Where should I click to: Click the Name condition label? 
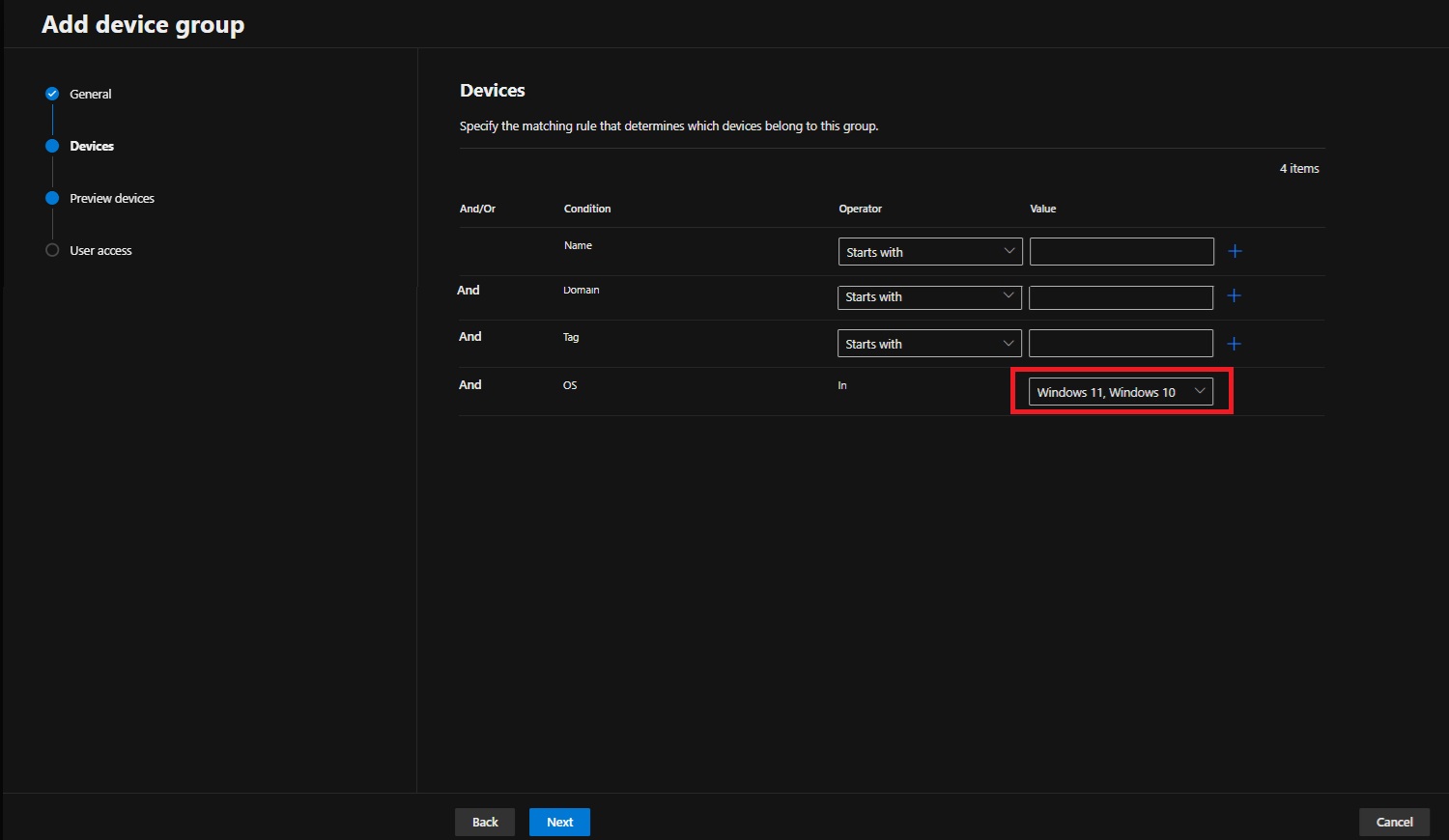point(578,245)
